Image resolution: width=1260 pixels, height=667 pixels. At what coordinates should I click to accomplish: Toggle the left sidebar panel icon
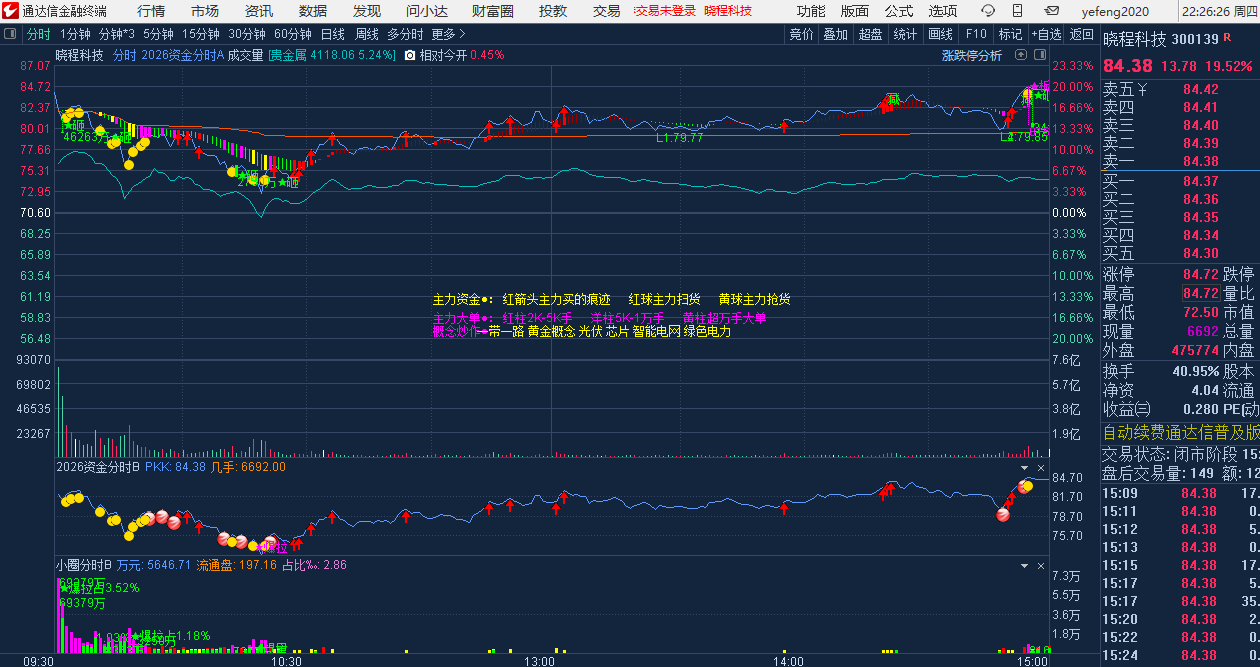pyautogui.click(x=9, y=34)
